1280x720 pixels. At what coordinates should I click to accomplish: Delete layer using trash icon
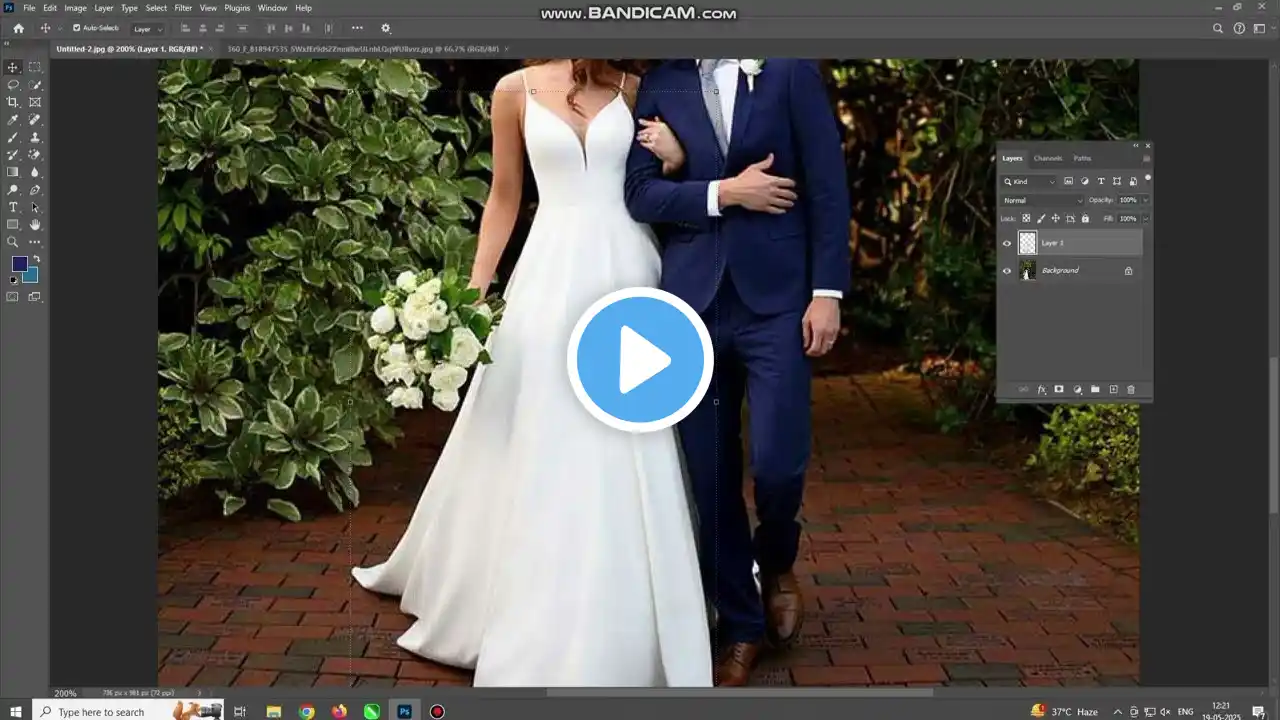(x=1131, y=389)
